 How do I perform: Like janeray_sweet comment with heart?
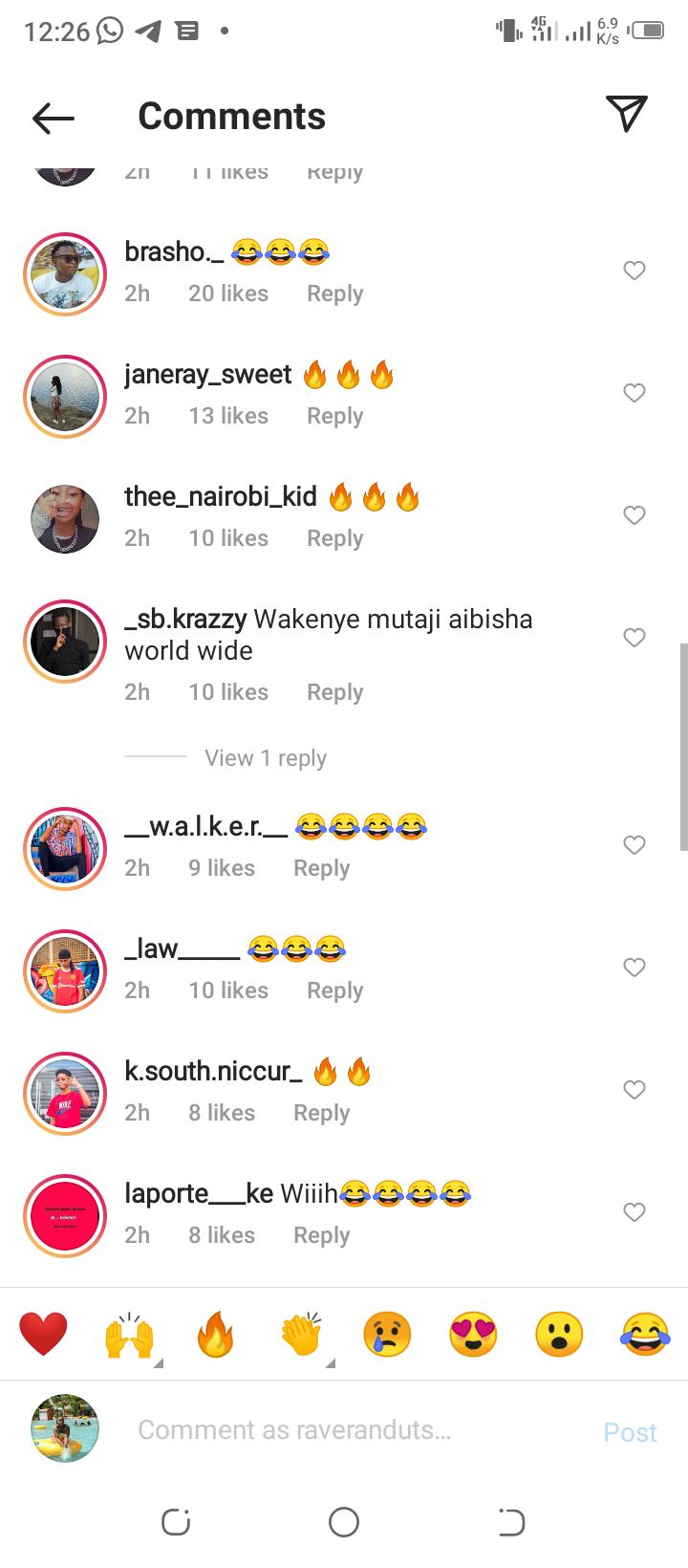634,393
